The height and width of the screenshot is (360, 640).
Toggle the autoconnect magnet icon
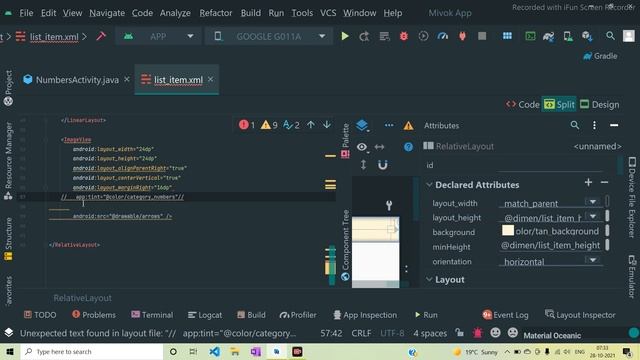(x=382, y=165)
